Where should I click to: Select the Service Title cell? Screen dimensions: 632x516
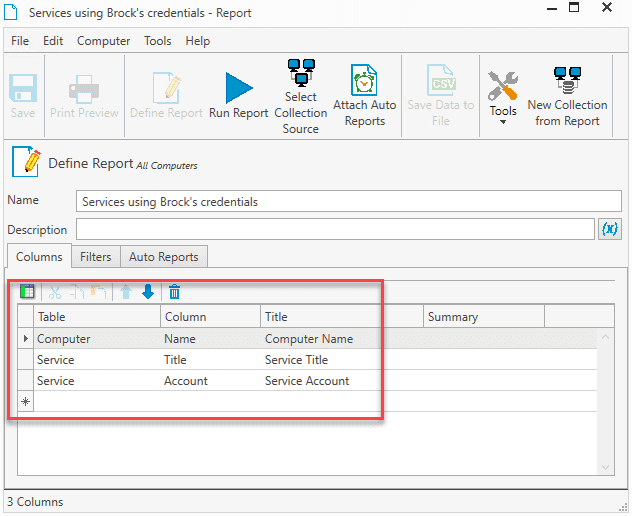(342, 360)
